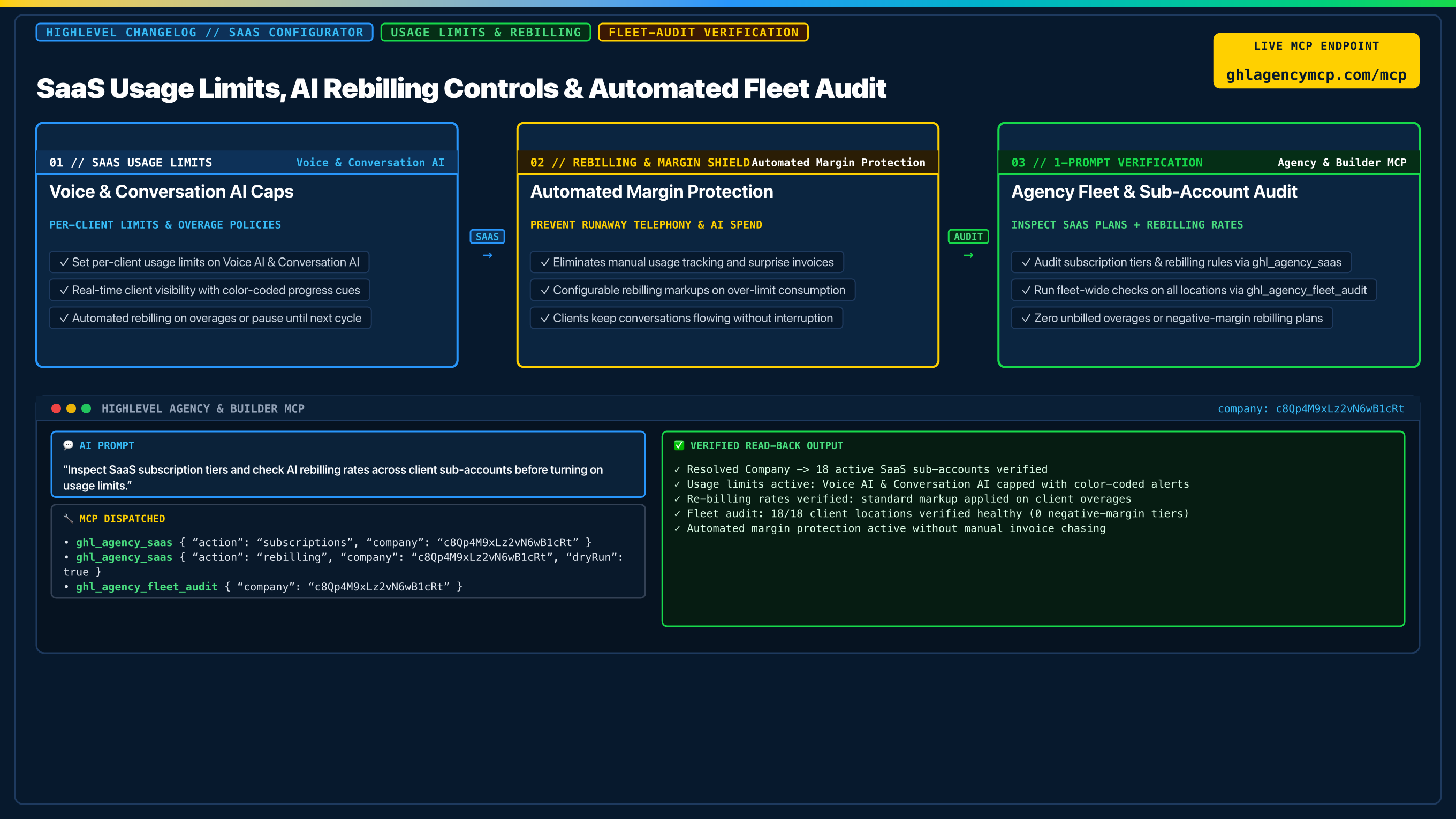
Task: Click Re-billing rates verified output line
Action: coord(903,498)
